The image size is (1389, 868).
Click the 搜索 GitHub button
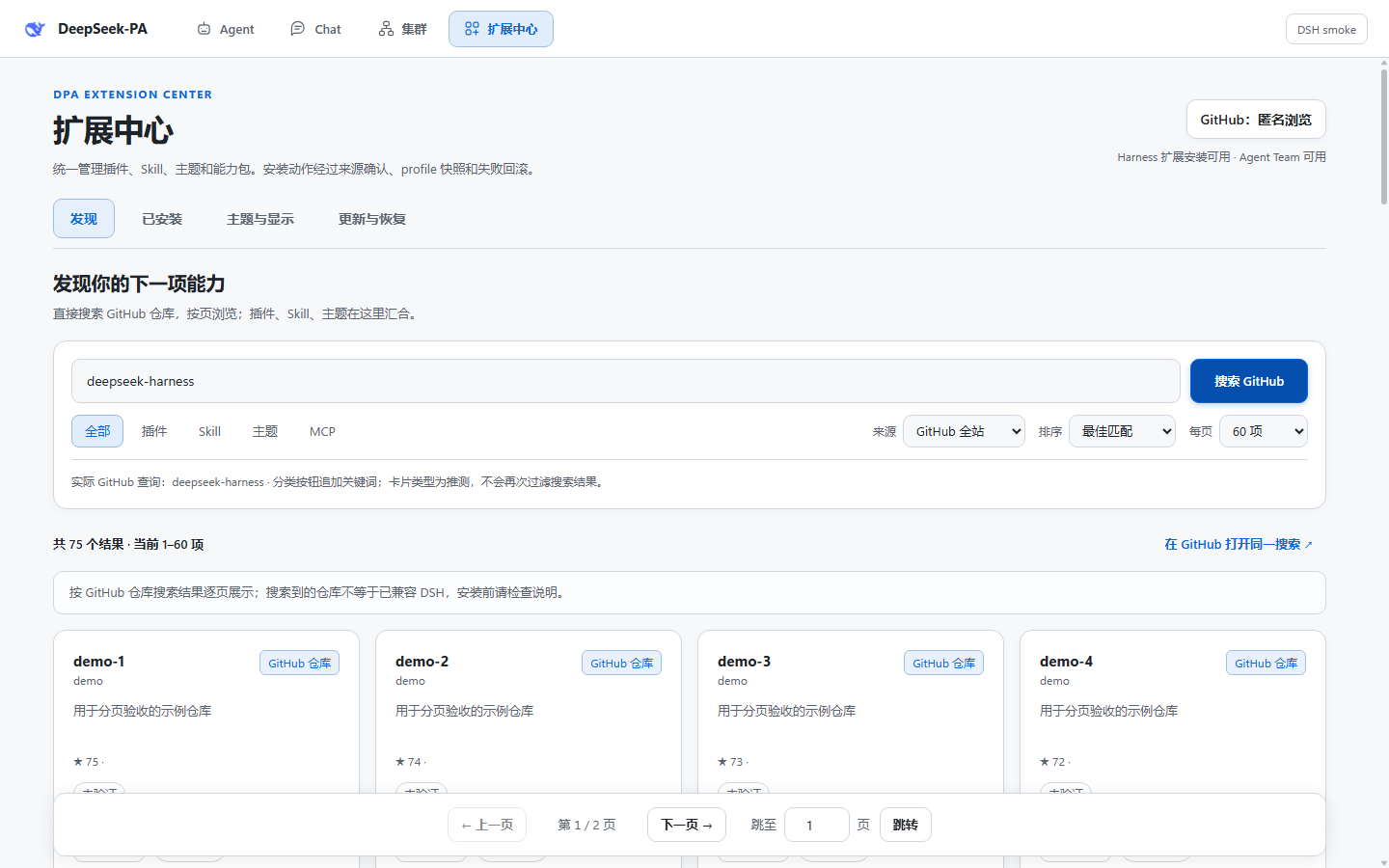coord(1249,381)
